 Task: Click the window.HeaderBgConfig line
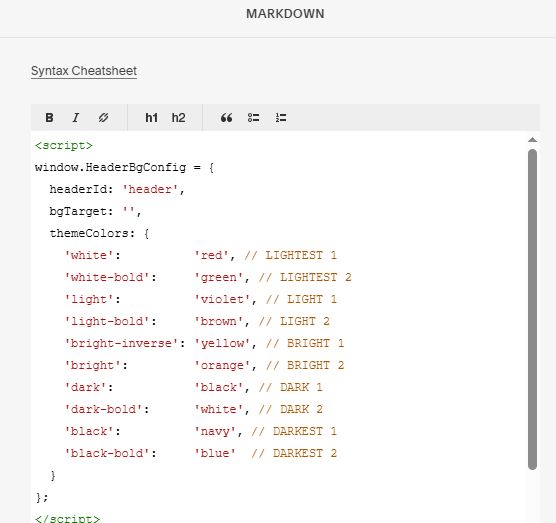(124, 167)
